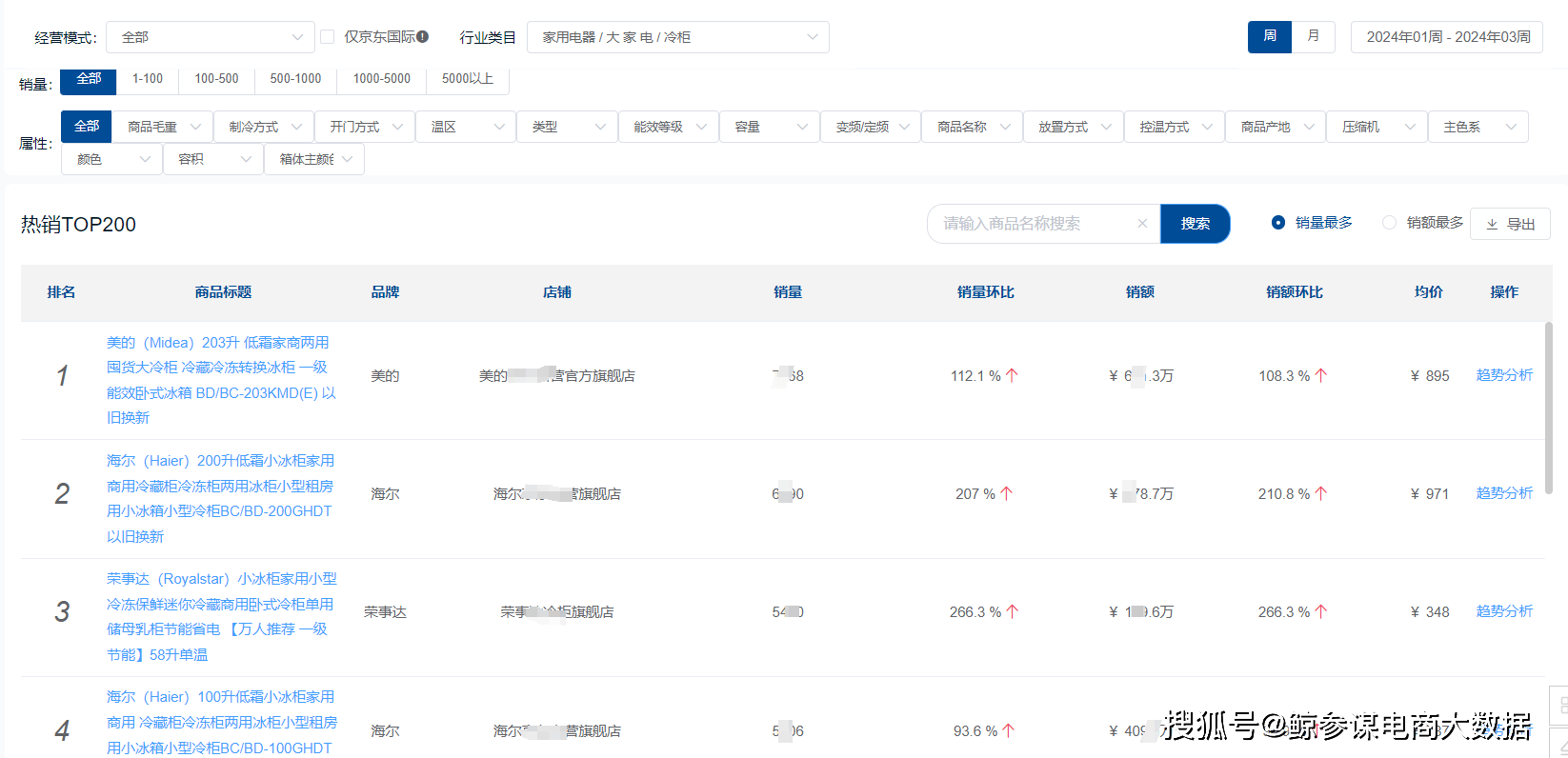This screenshot has height=758, width=1568.
Task: Expand the 商品名称 attribute dropdown
Action: 972,127
